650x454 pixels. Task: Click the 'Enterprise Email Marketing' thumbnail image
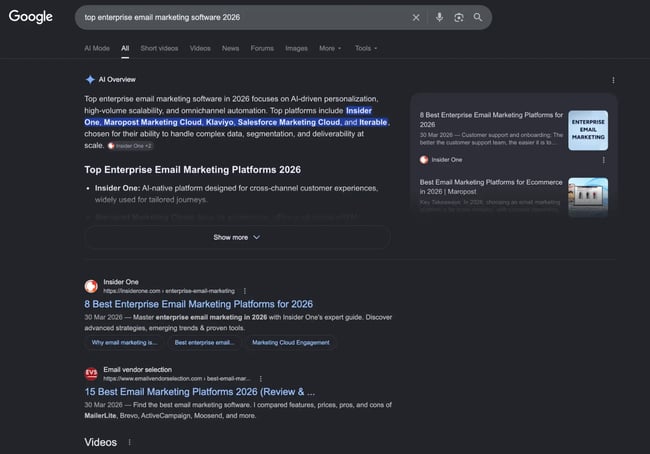tap(588, 130)
